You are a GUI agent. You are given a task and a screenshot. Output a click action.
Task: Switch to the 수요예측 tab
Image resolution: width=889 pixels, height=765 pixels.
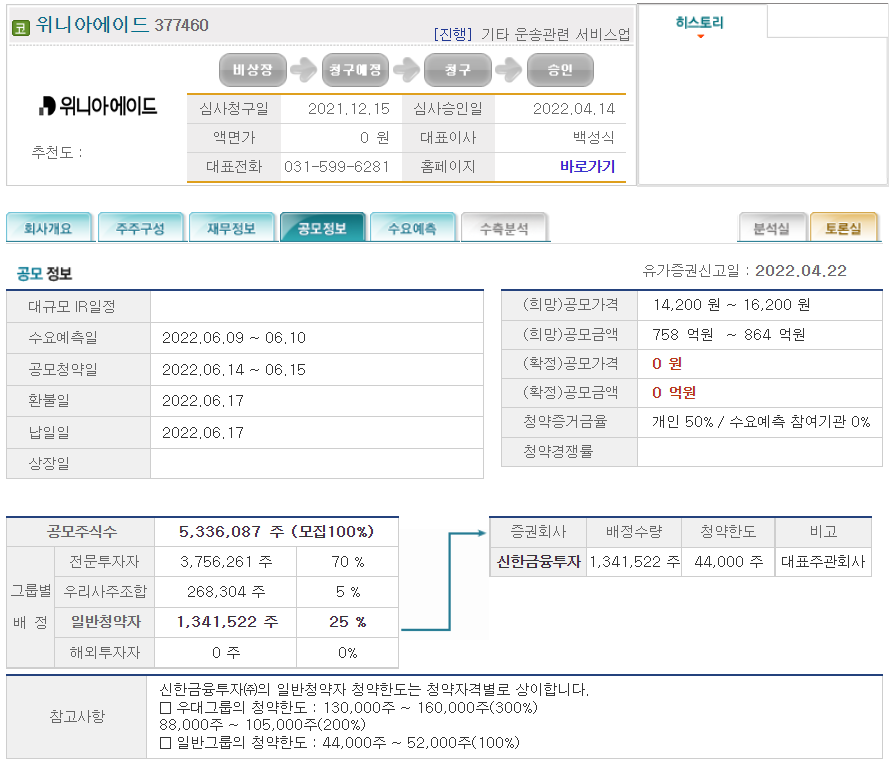[413, 228]
